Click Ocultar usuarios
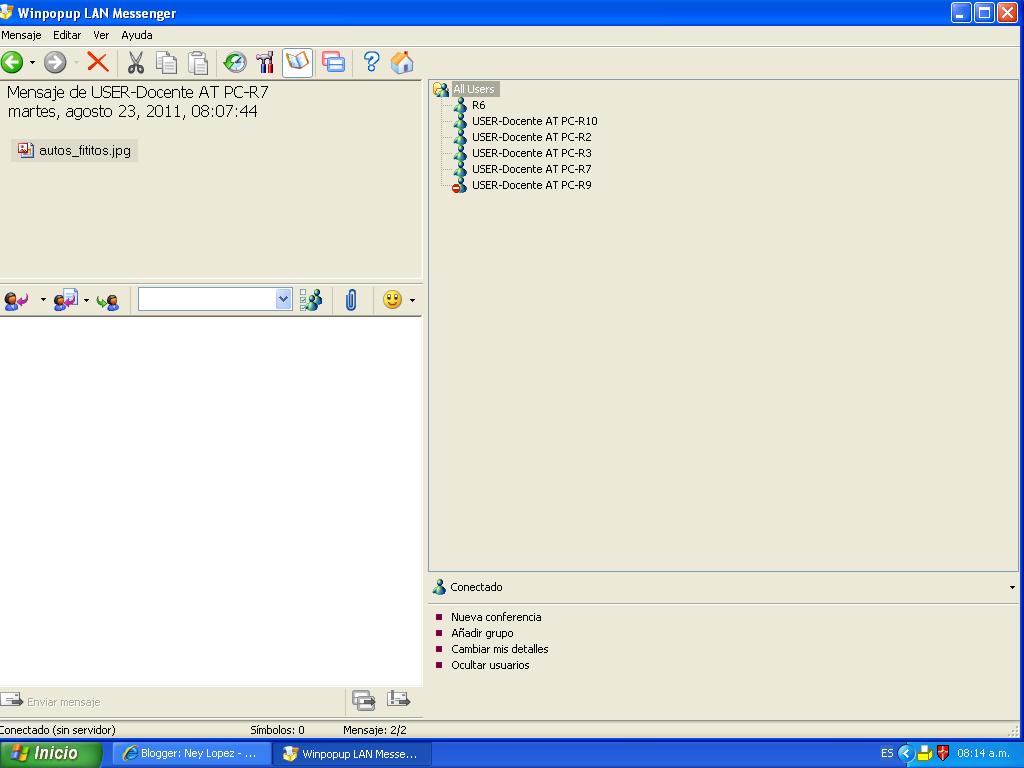1024x768 pixels. point(492,664)
